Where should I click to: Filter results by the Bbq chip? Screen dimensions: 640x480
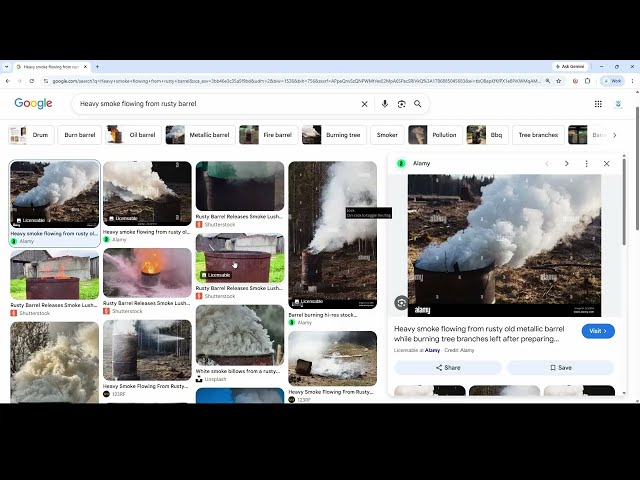point(487,135)
